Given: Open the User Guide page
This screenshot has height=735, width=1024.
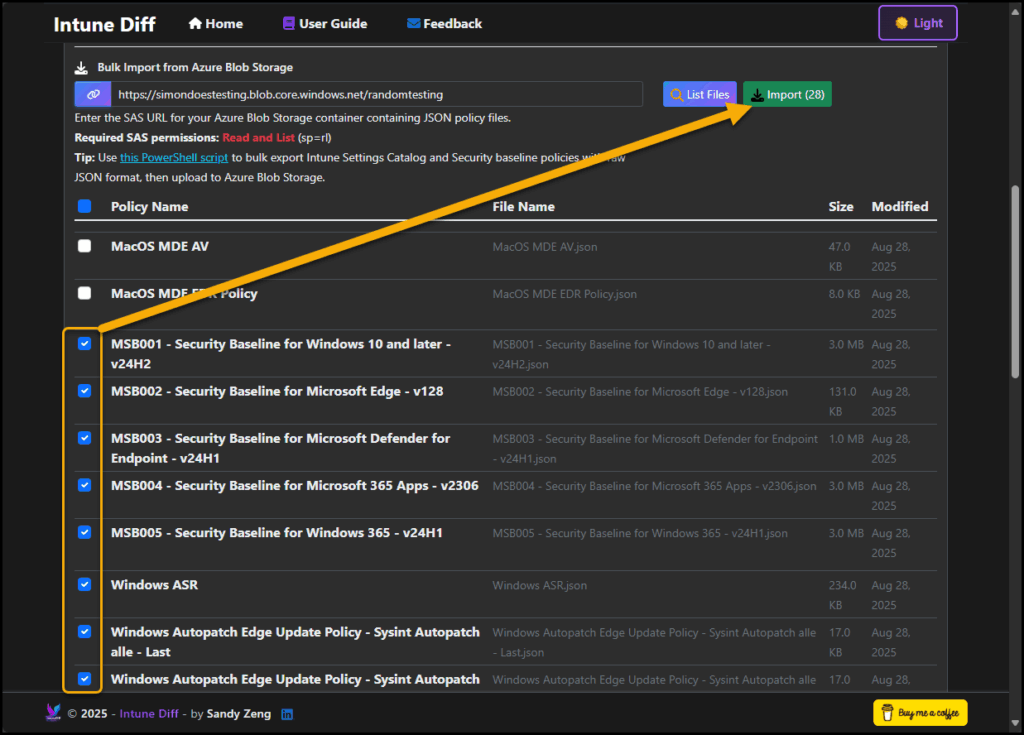Looking at the screenshot, I should pyautogui.click(x=325, y=24).
